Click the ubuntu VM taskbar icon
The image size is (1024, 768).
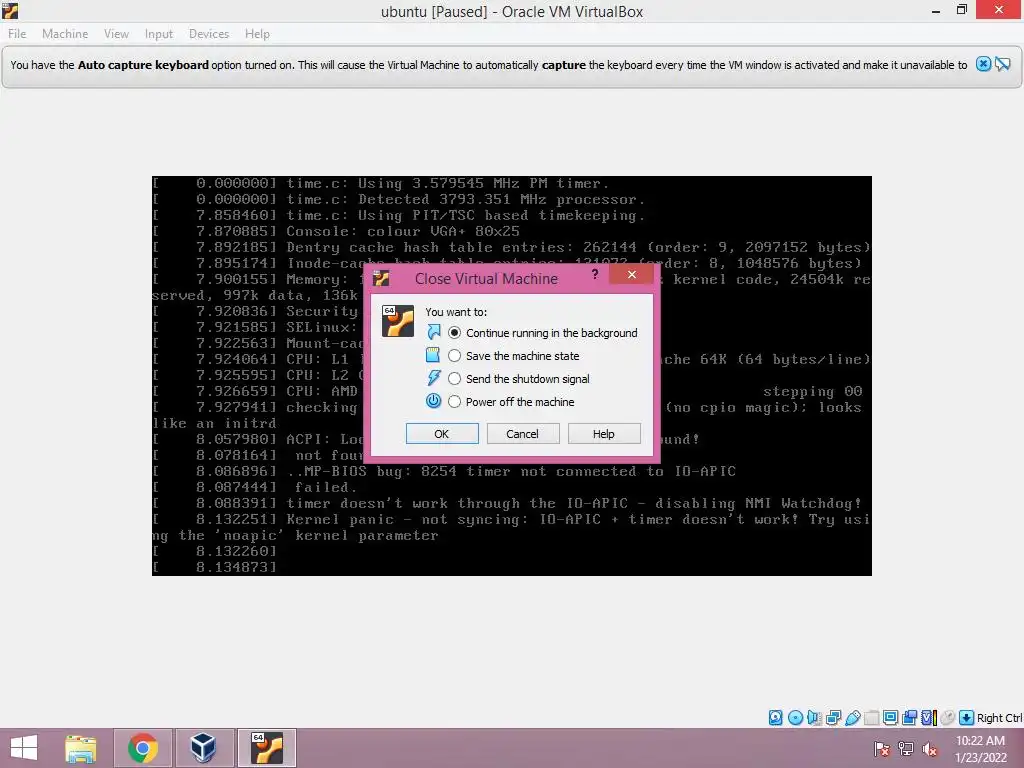(x=266, y=748)
